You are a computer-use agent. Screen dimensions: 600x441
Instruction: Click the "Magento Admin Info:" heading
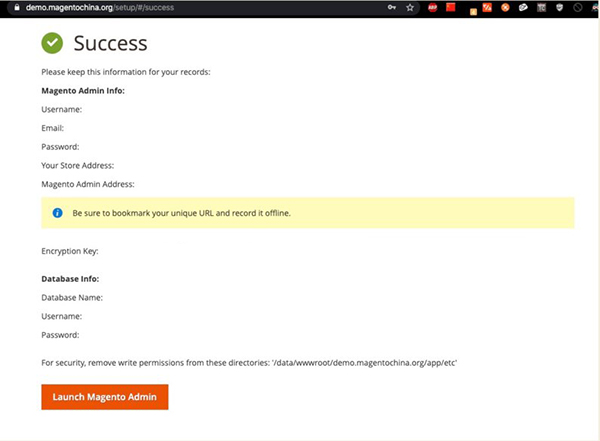click(83, 91)
